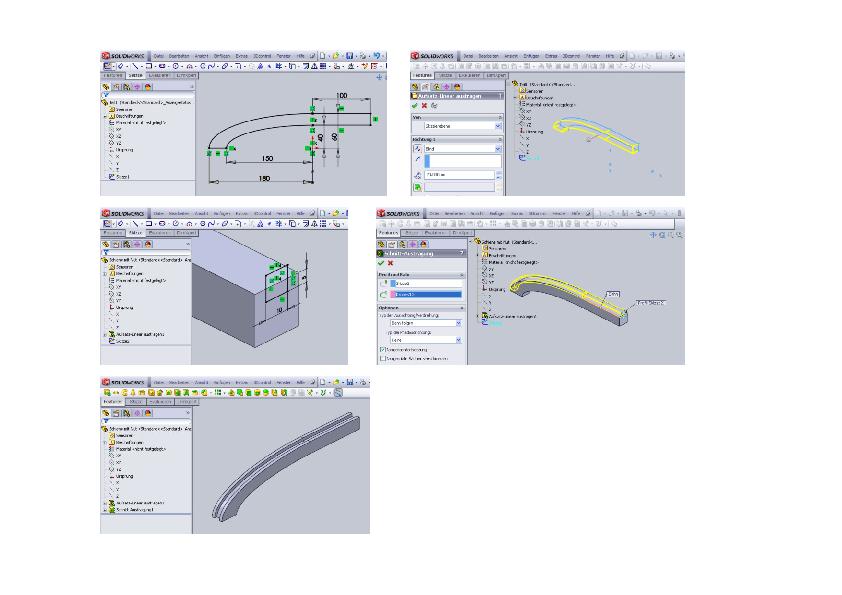Pick Sketch Fillet tool in curved-profile sketch window

tap(238, 66)
